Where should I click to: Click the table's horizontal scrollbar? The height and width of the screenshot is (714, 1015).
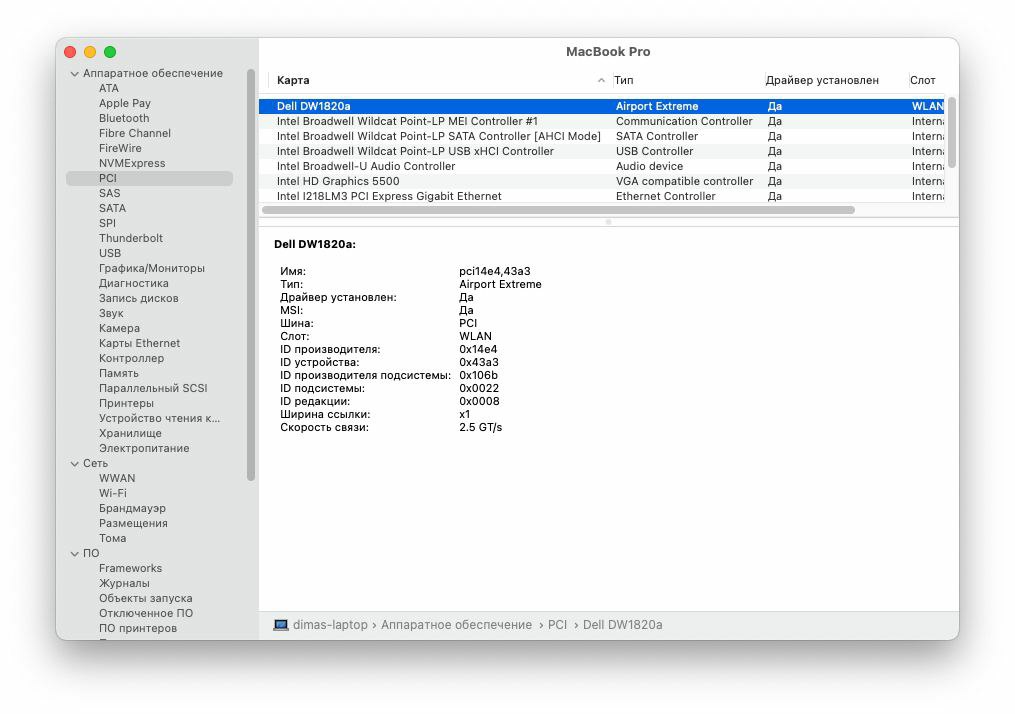tap(558, 210)
